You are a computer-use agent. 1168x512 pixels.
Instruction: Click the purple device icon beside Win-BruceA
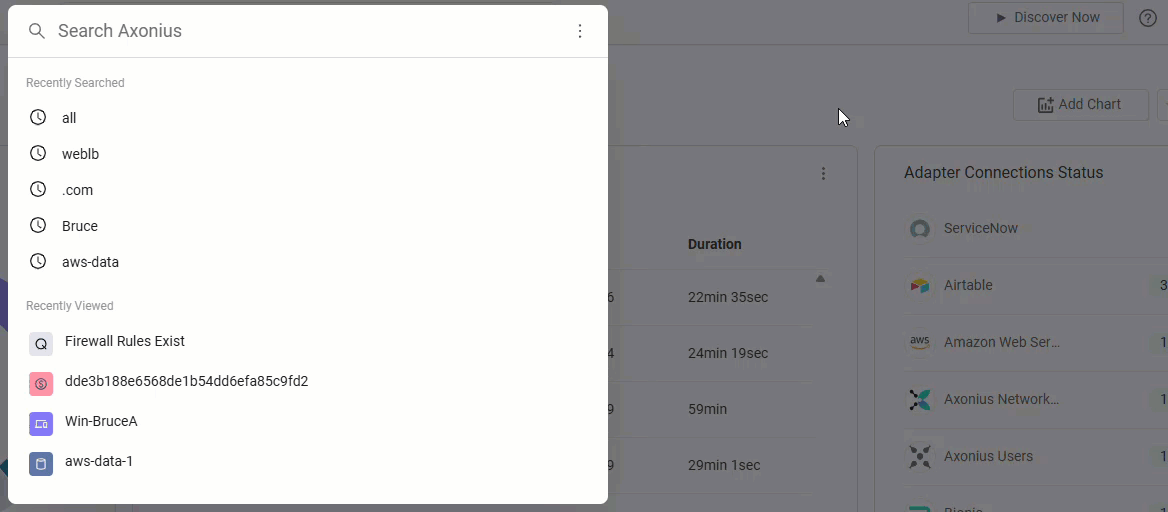41,424
